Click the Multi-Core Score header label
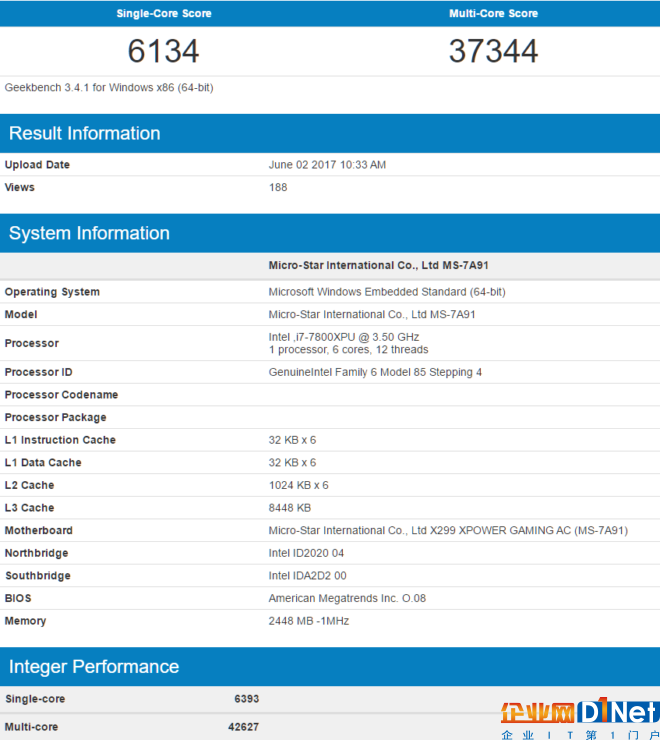This screenshot has width=660, height=740. [x=493, y=13]
